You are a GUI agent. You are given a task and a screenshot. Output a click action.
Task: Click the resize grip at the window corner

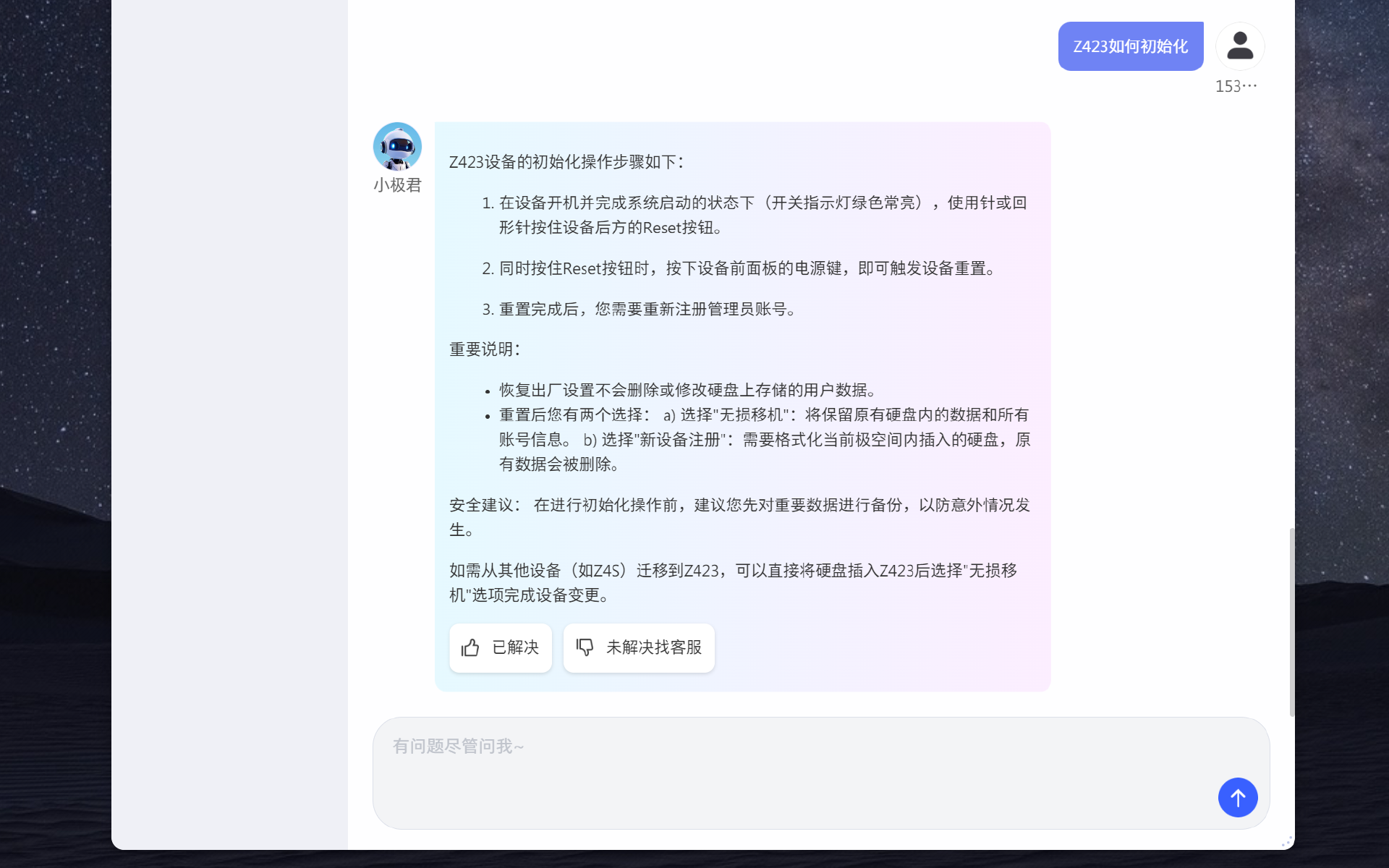coord(1286,841)
